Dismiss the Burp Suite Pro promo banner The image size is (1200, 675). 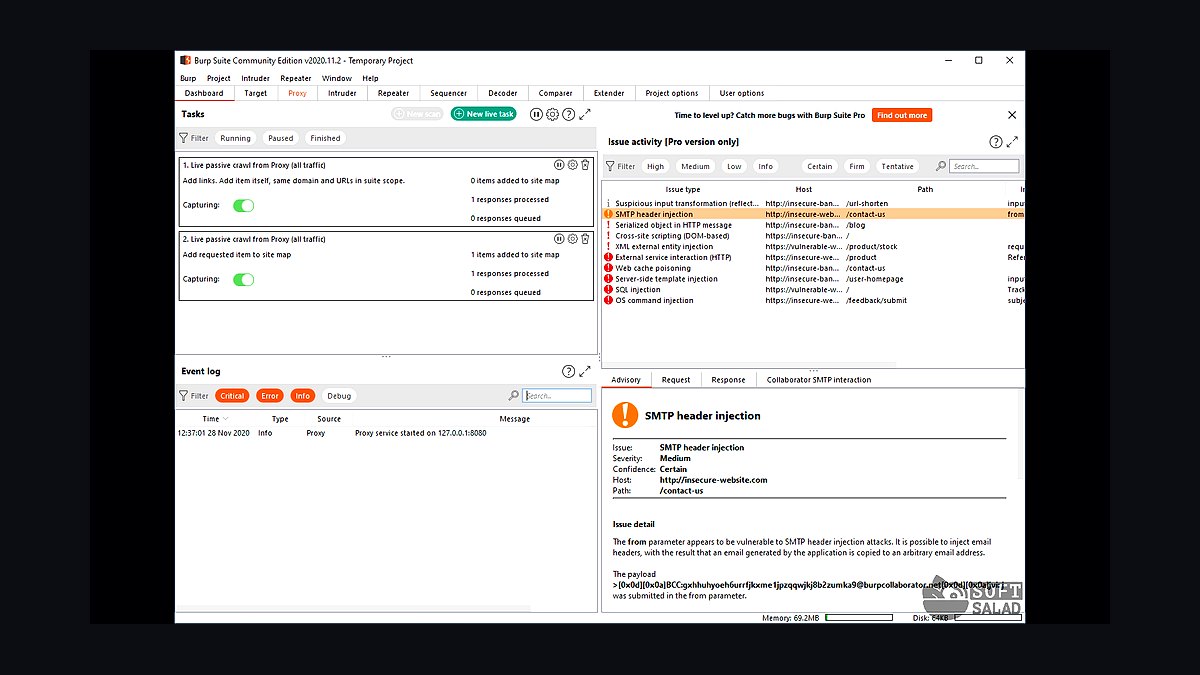click(x=1012, y=115)
